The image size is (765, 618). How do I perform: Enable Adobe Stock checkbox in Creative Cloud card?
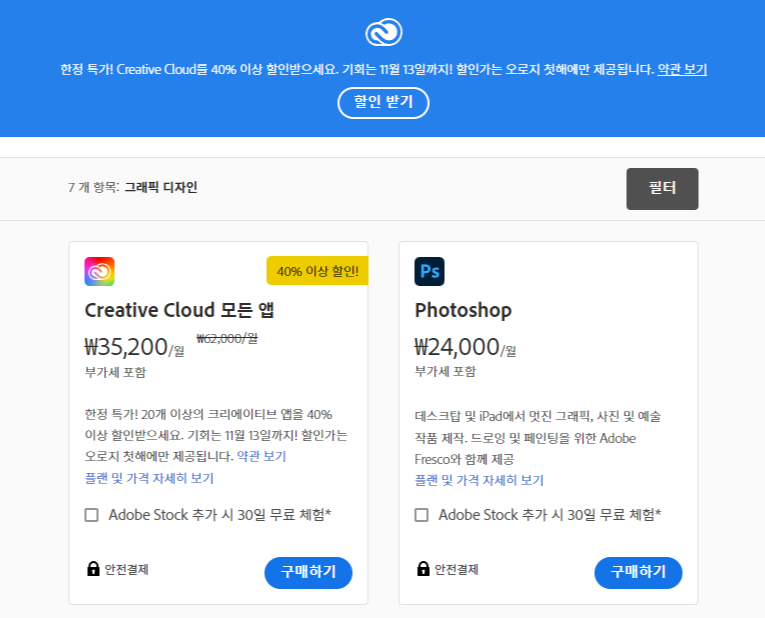click(x=92, y=515)
